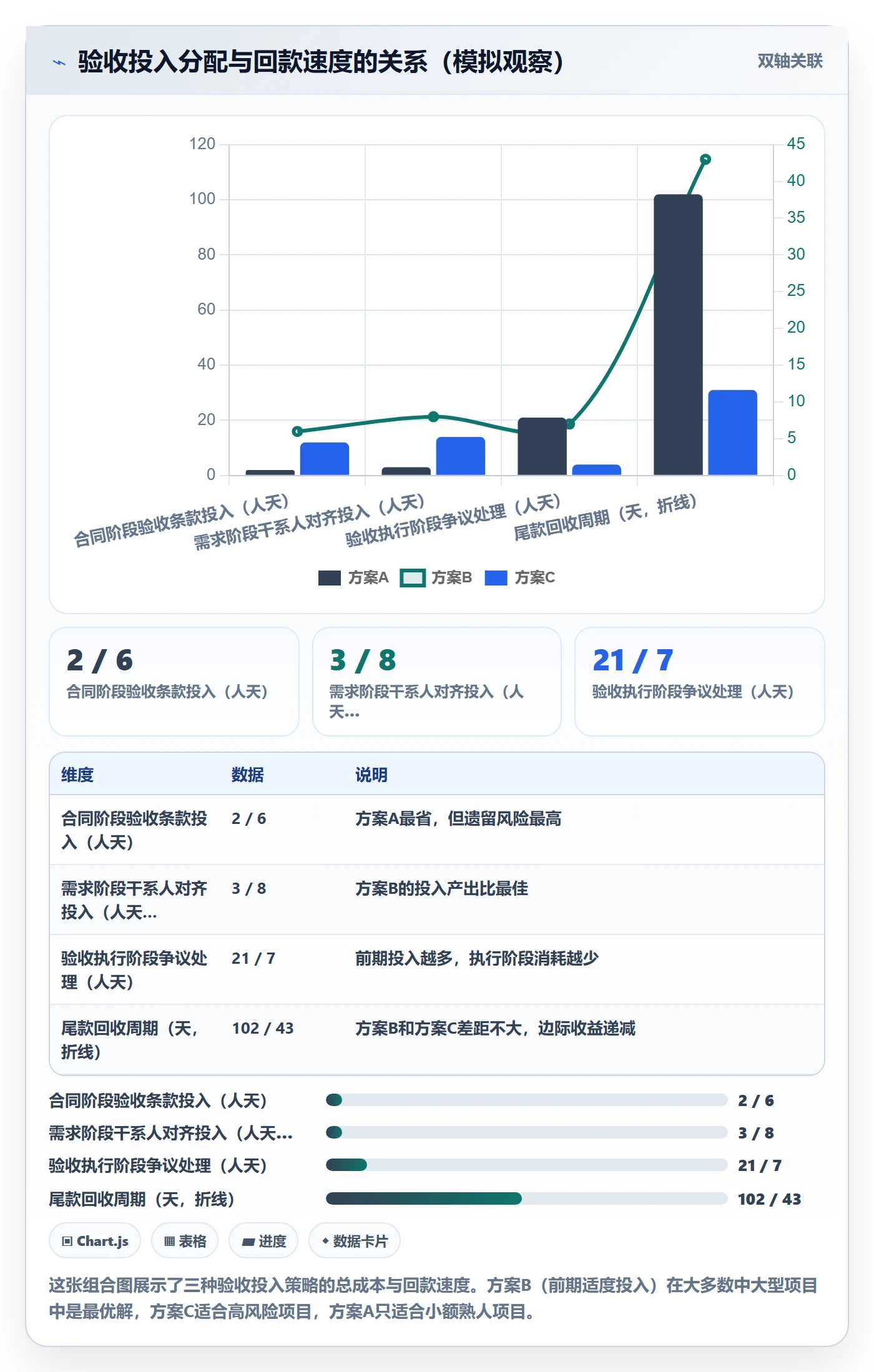Image resolution: width=874 pixels, height=1372 pixels.
Task: Open the 21 / 7 stat card
Action: tap(700, 682)
